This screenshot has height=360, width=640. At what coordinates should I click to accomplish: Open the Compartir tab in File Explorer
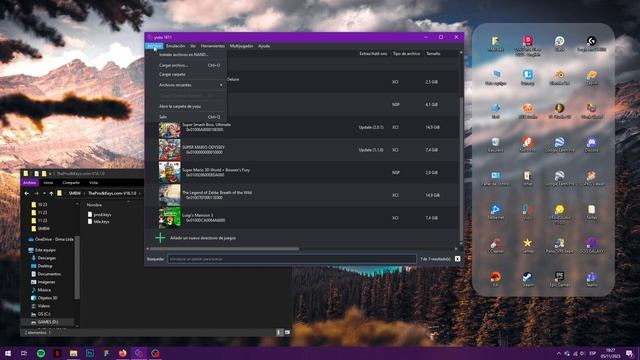point(71,183)
